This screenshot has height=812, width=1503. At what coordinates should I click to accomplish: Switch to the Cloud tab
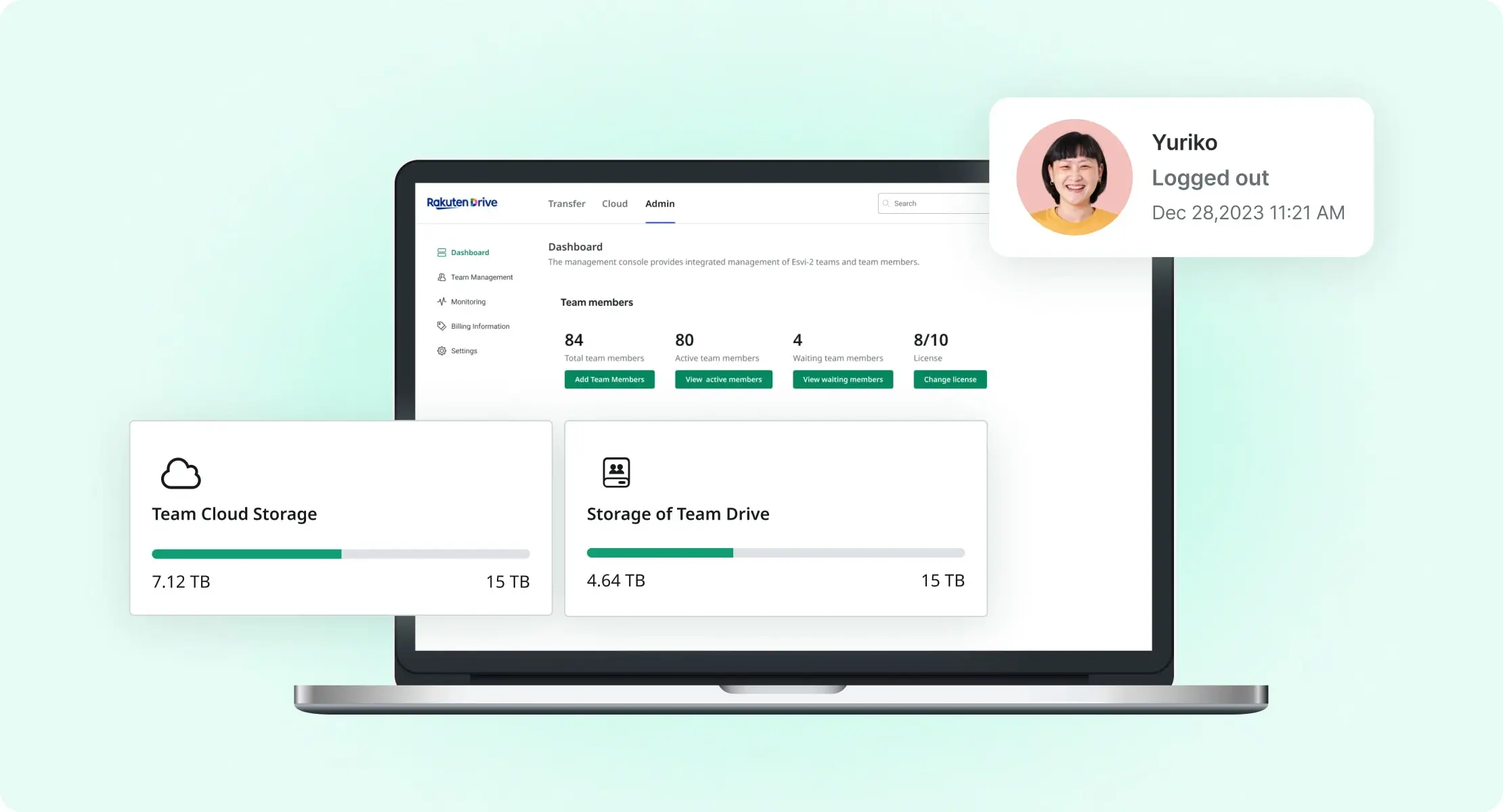(613, 203)
